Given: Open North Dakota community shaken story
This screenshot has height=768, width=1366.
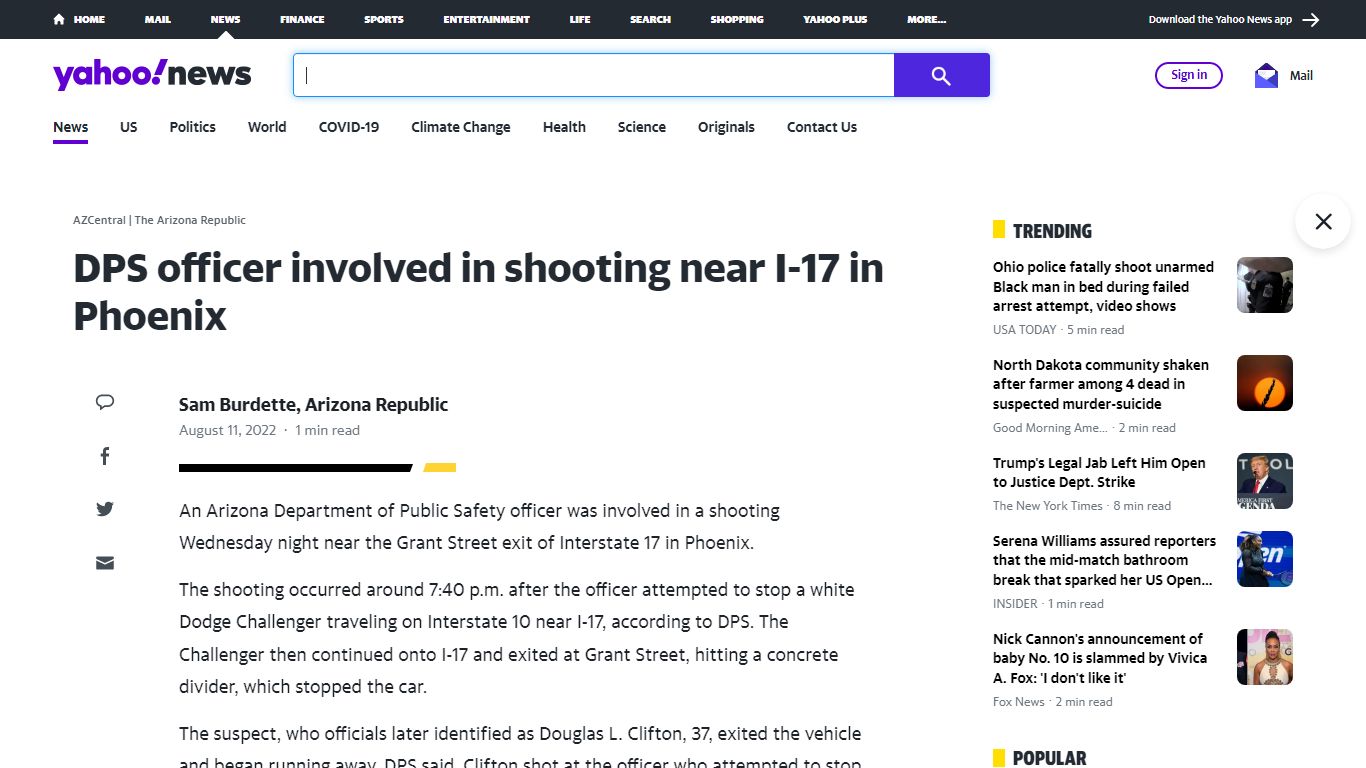Looking at the screenshot, I should tap(1101, 385).
